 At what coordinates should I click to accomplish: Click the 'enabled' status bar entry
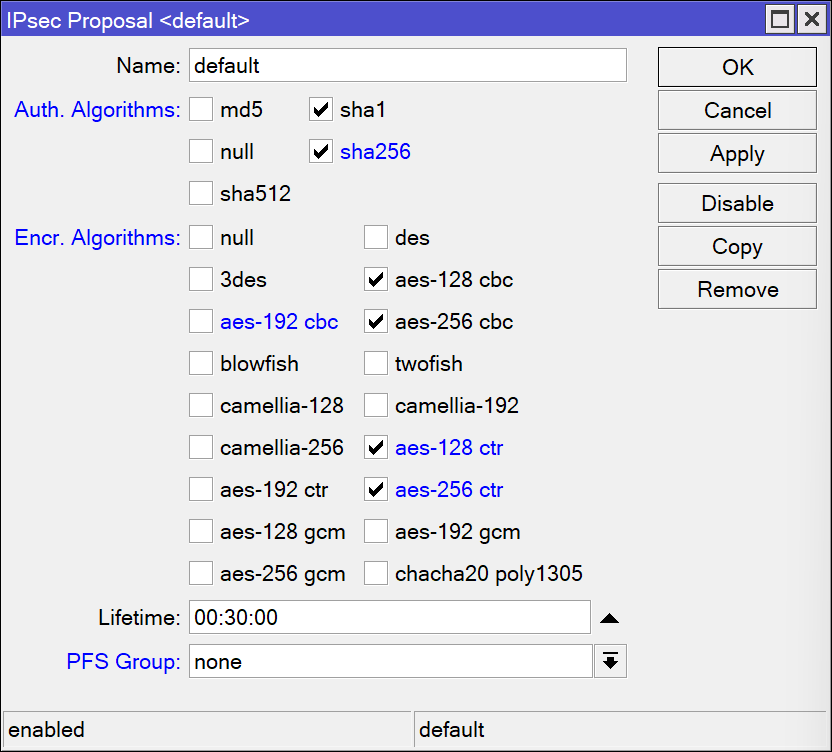(206, 730)
